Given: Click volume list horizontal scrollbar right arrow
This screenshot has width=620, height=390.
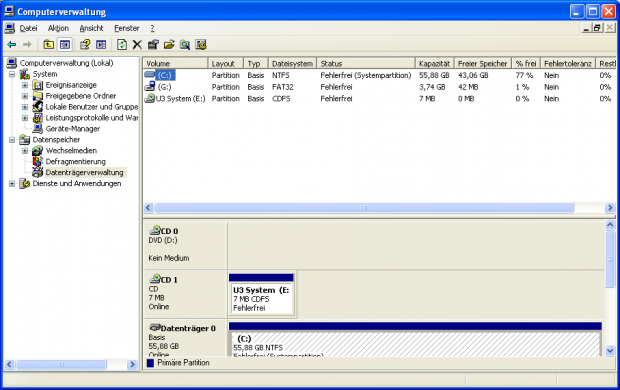Looking at the screenshot, I should click(x=610, y=208).
